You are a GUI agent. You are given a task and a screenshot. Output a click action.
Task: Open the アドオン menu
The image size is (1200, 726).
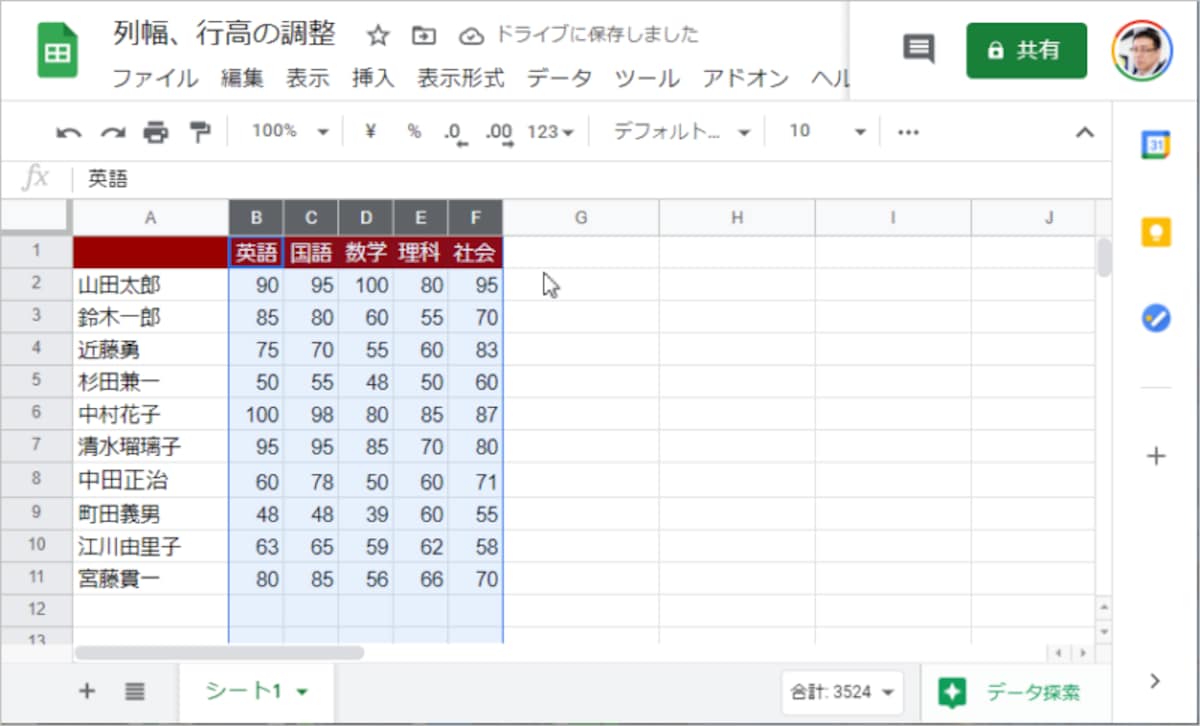745,78
